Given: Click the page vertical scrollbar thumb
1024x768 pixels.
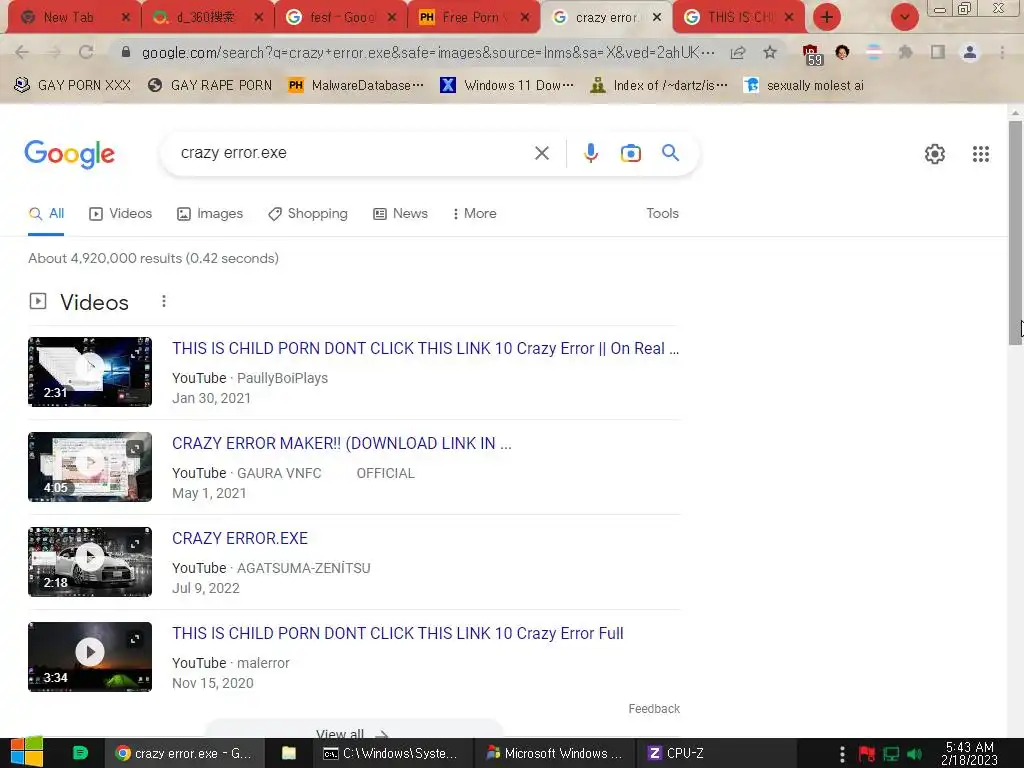Looking at the screenshot, I should [1015, 232].
